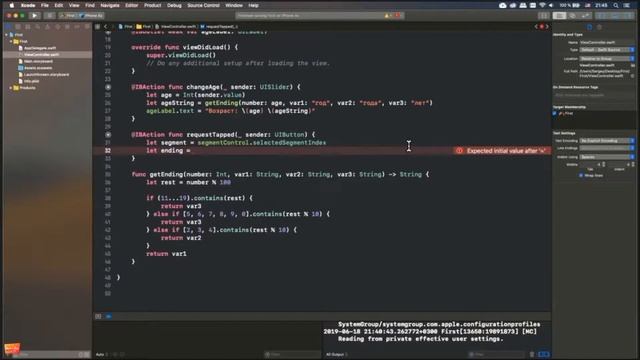Show the File inspector icon
640x360 pixels.
pos(589,27)
